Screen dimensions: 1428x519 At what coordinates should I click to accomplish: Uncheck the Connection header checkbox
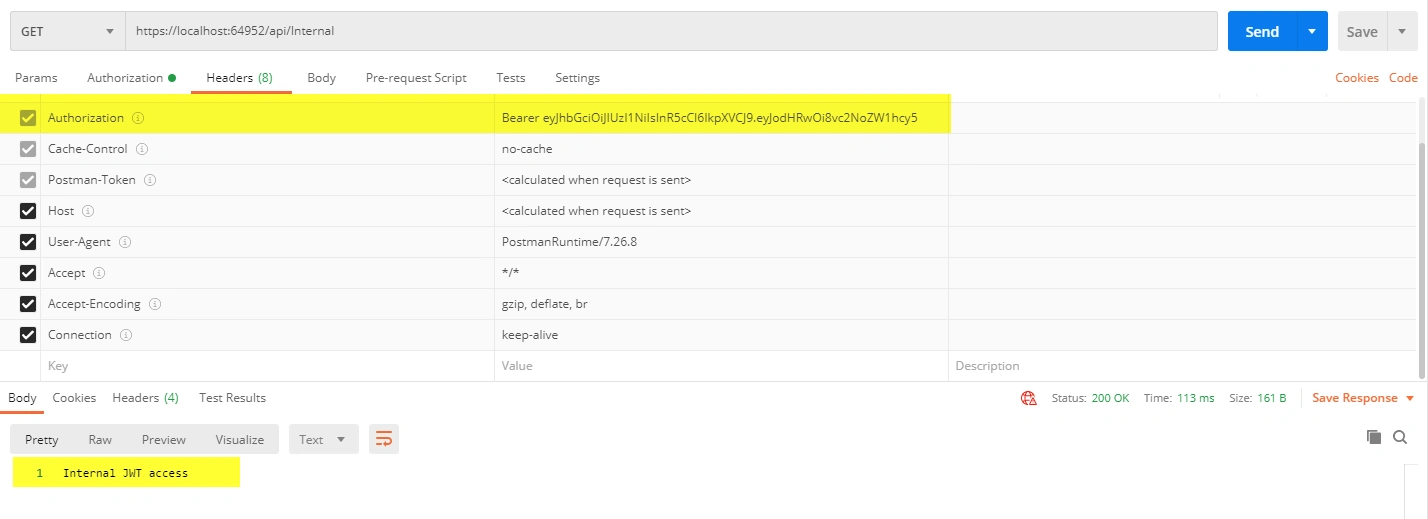(x=28, y=335)
